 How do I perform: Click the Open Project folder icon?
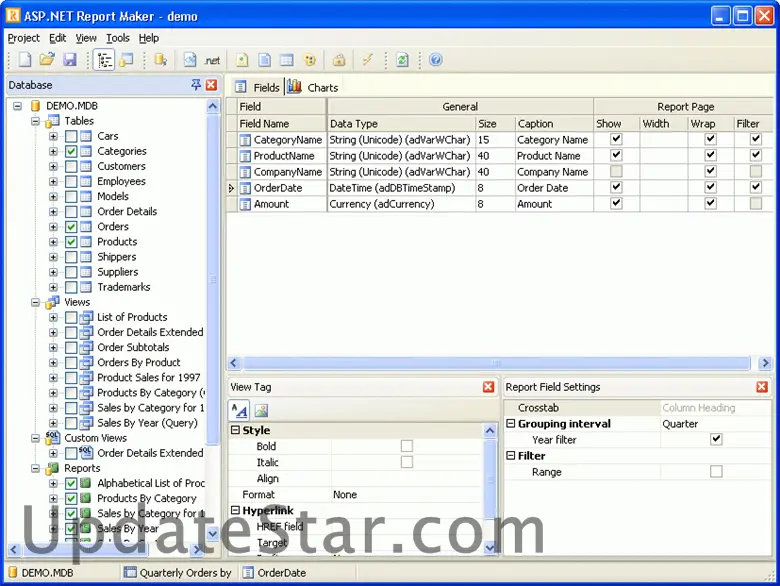(47, 60)
